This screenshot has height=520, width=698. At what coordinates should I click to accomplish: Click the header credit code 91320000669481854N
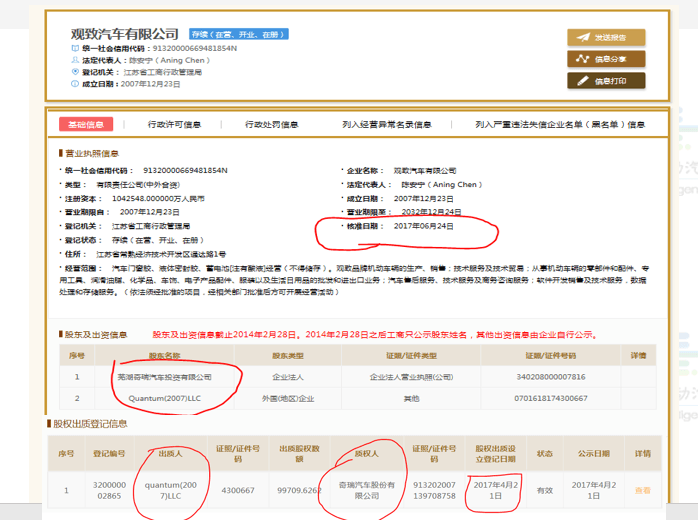point(195,48)
